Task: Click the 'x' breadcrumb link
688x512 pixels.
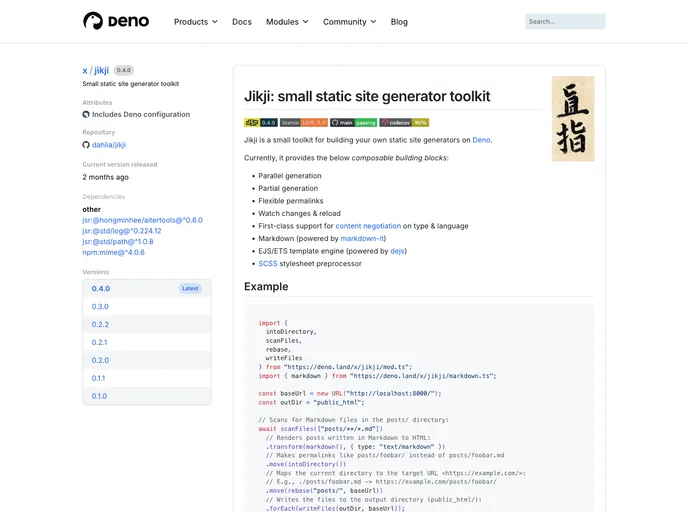Action: [x=85, y=70]
